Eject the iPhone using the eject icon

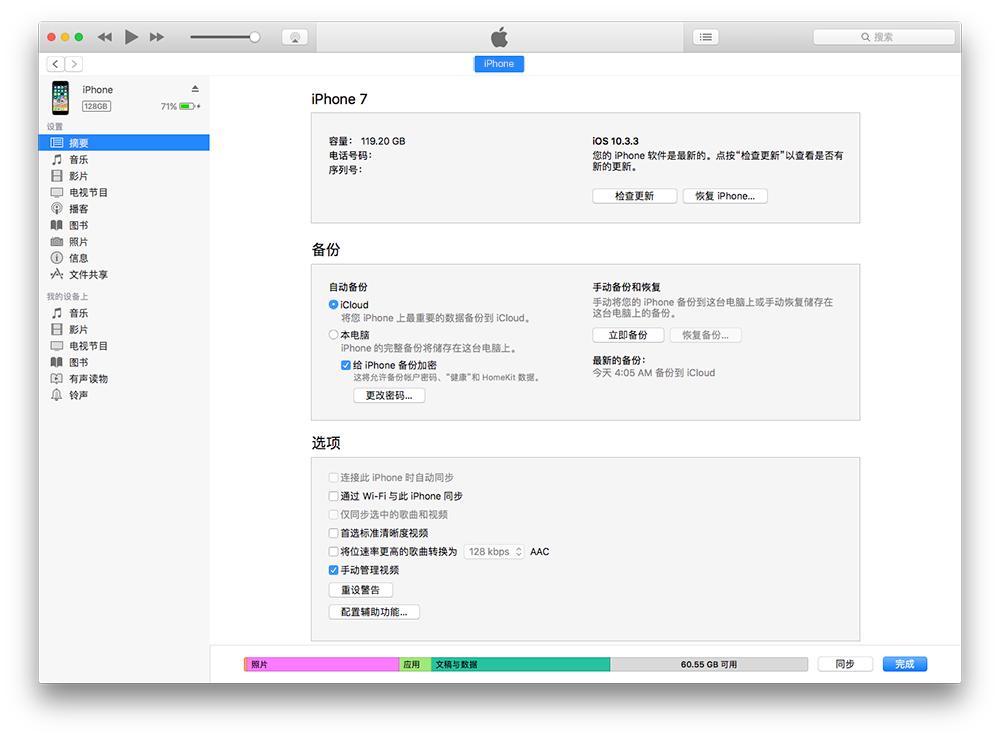tap(195, 89)
